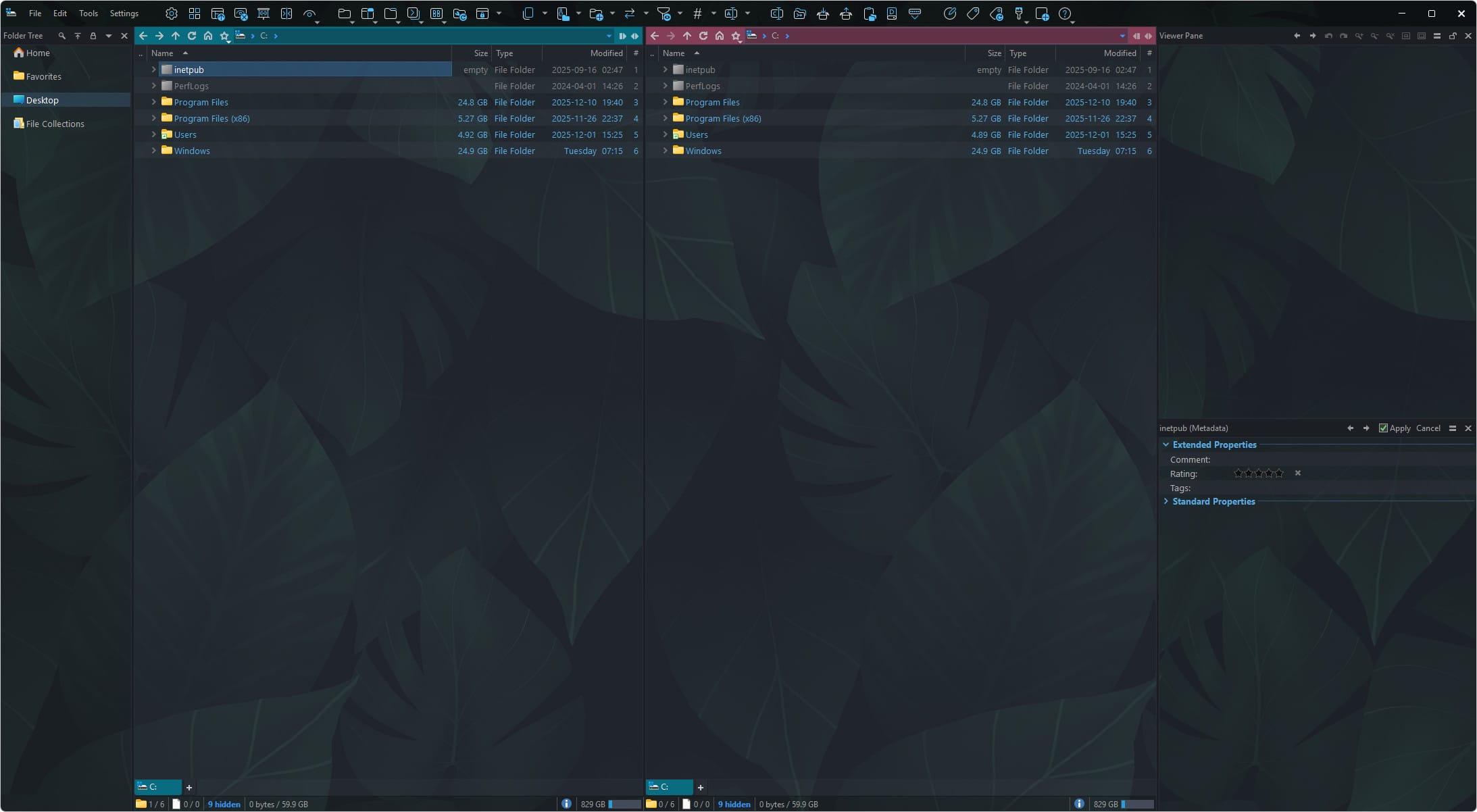
Task: Expand the Standard Properties section
Action: point(1166,501)
